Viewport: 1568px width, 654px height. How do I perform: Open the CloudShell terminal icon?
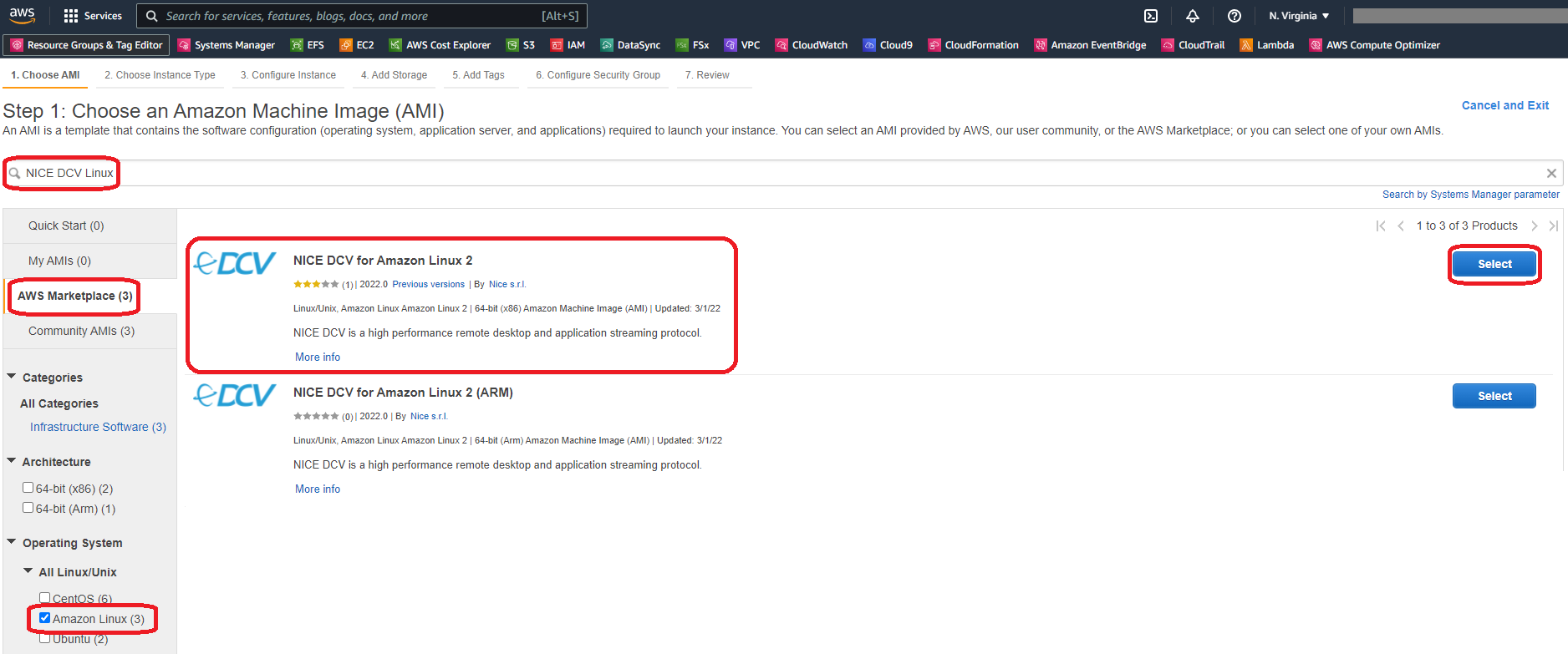click(1151, 16)
